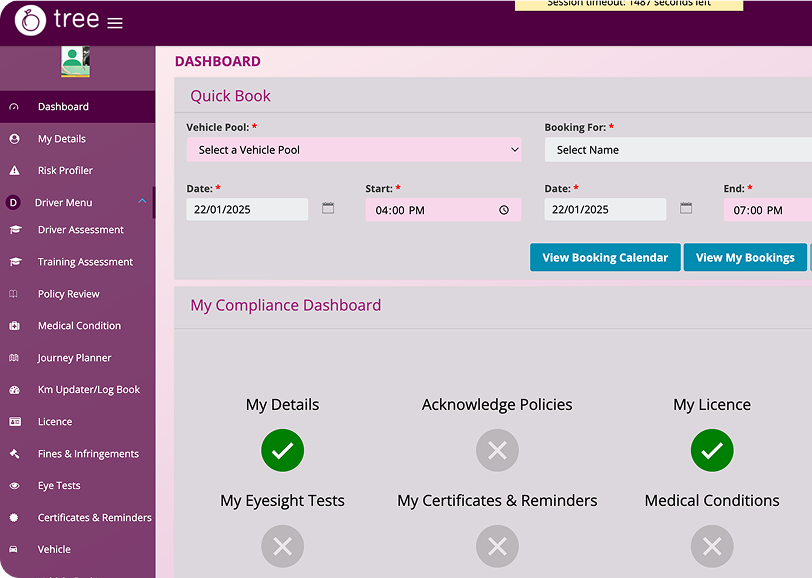Click the End time field showing 07:00 PM
This screenshot has width=812, height=578.
pyautogui.click(x=767, y=210)
